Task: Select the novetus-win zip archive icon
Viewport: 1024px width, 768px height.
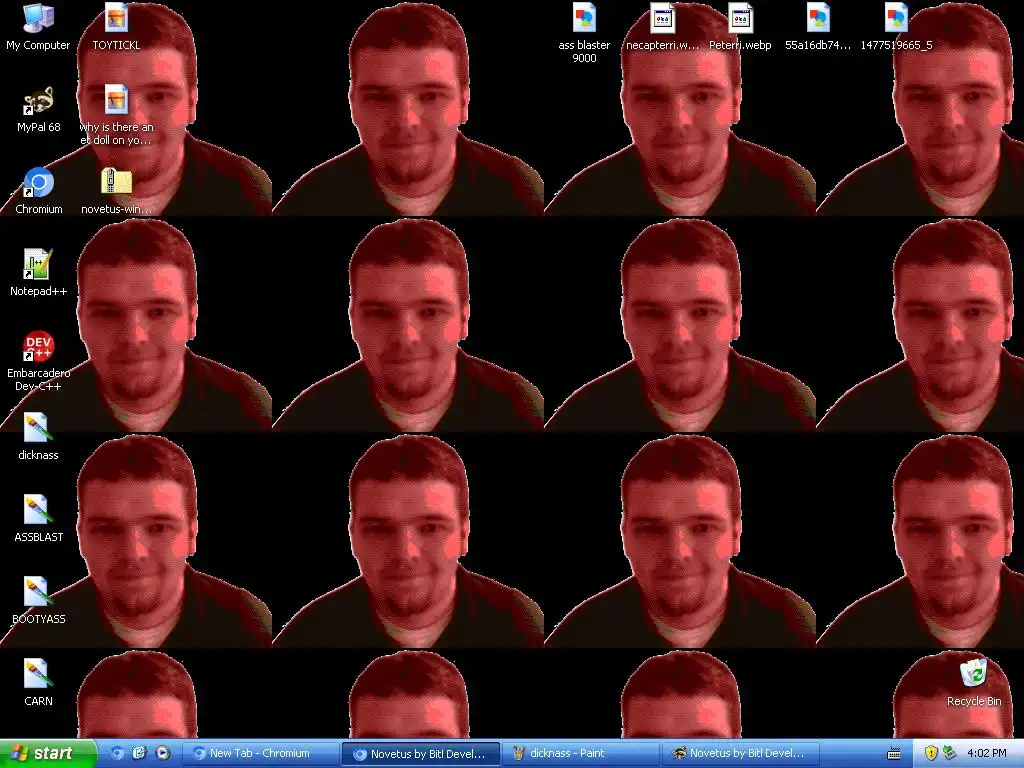Action: (116, 191)
